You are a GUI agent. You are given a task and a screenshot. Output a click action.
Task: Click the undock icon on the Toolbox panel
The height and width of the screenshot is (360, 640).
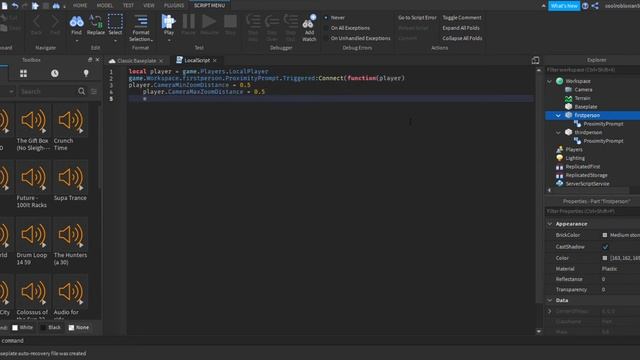pos(90,60)
